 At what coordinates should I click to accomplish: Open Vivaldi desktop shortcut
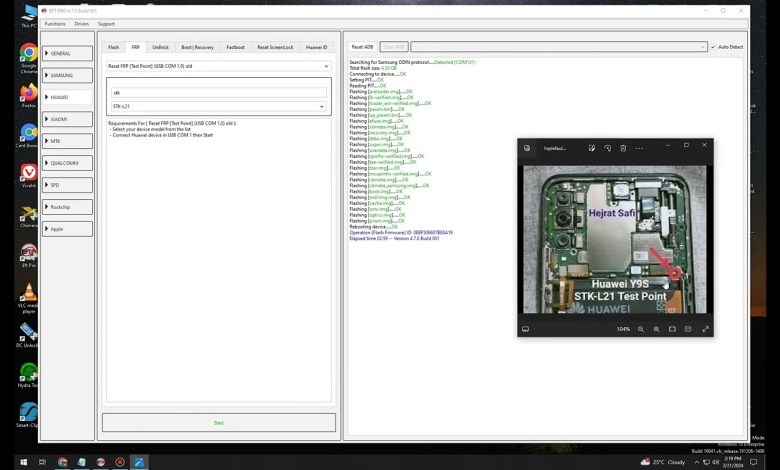(x=28, y=176)
